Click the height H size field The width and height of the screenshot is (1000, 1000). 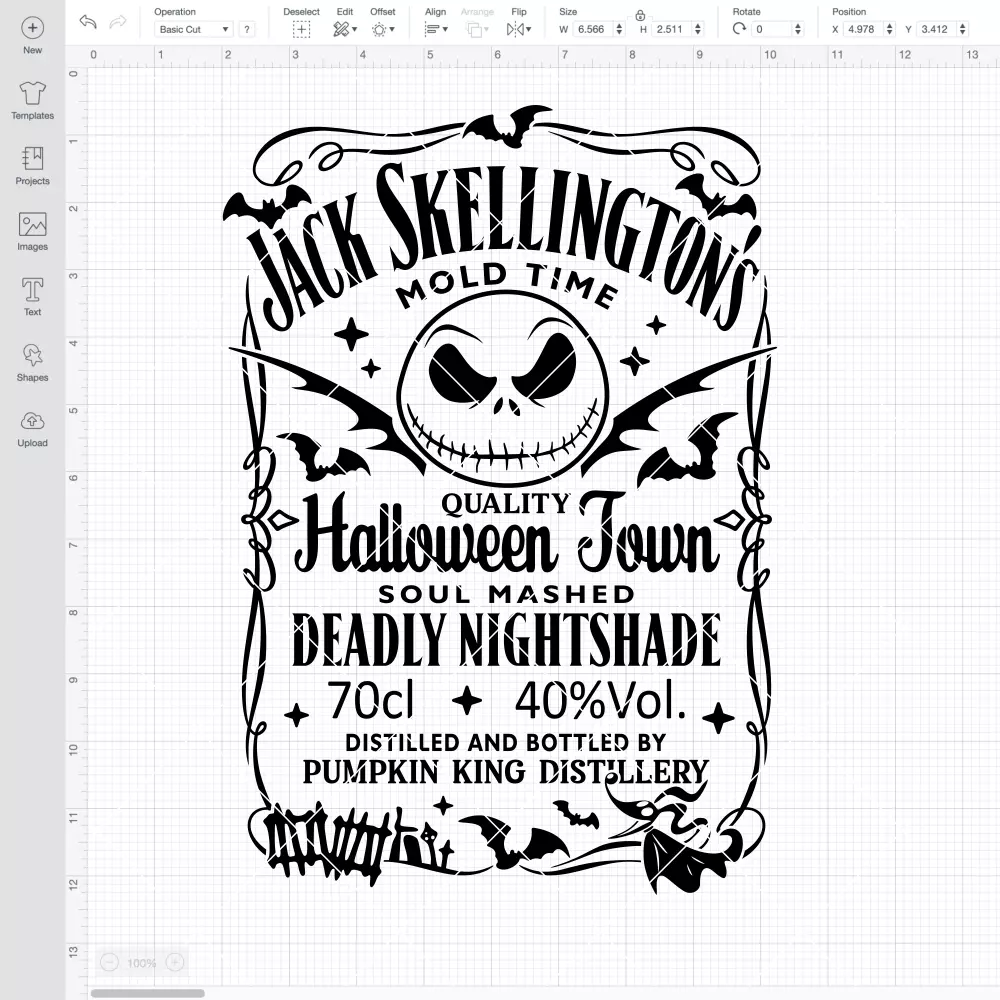point(670,29)
